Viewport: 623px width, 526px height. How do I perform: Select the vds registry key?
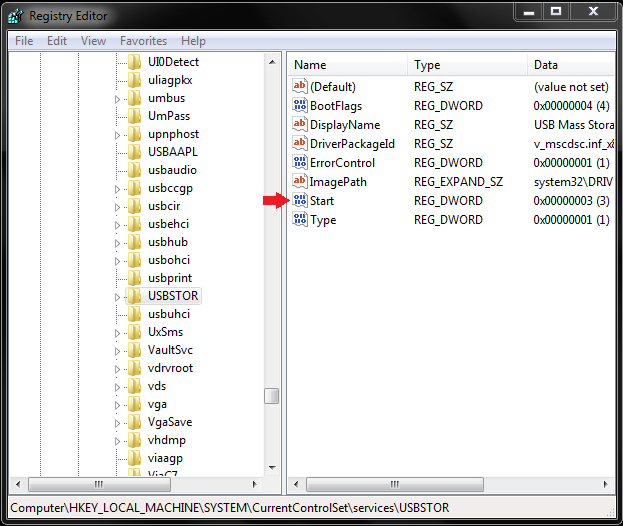tap(157, 386)
